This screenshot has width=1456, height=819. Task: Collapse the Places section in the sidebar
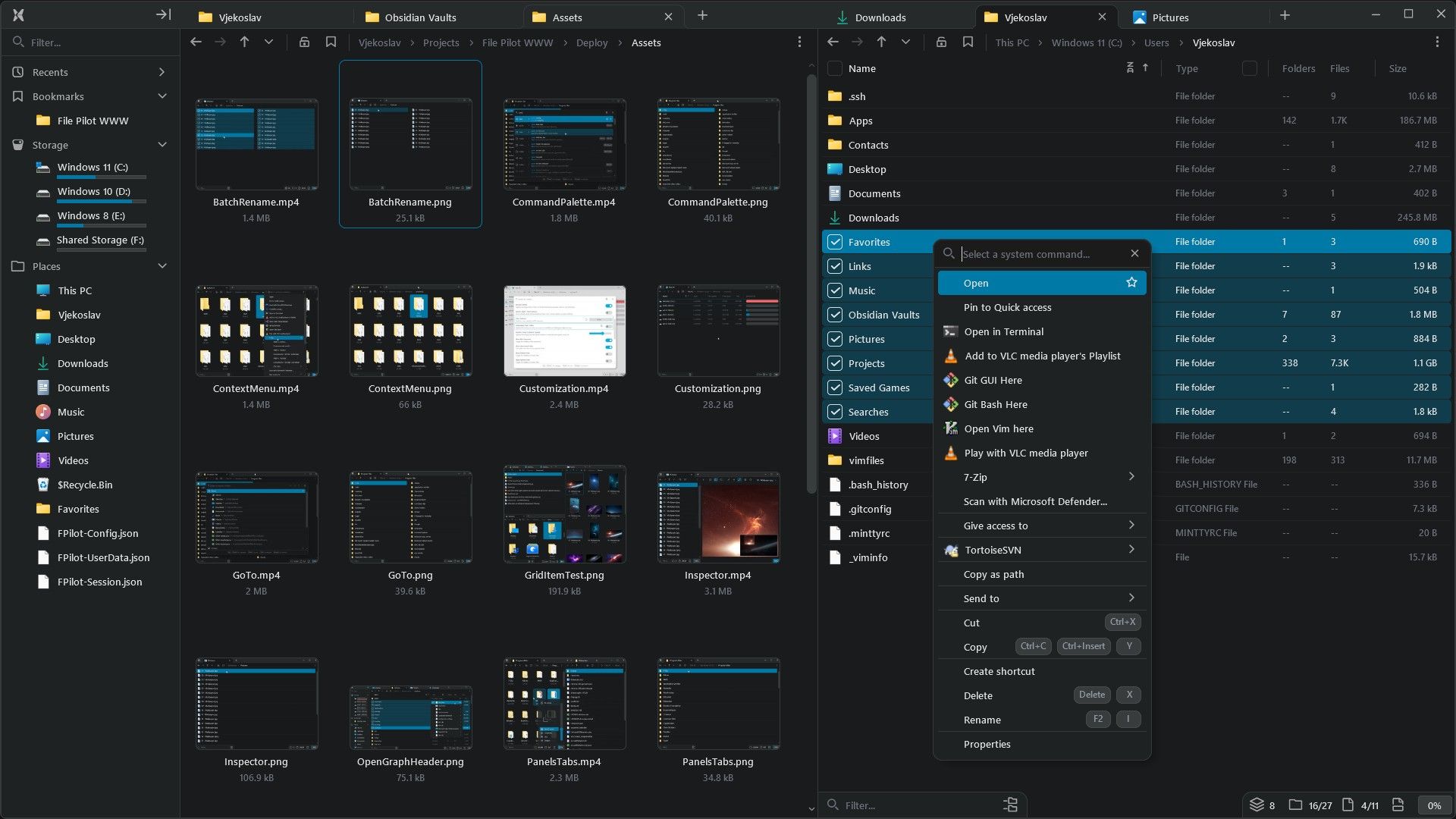[162, 266]
